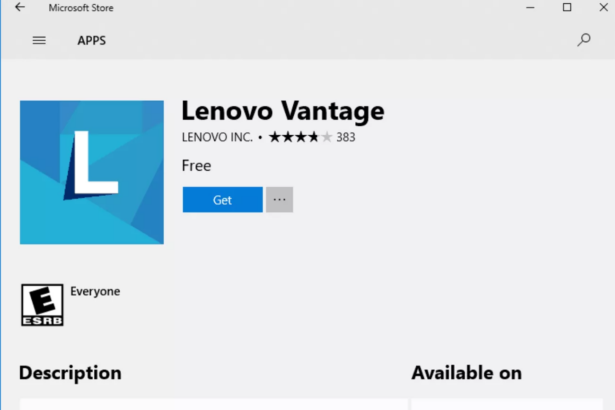View the 383 ratings count

(x=346, y=137)
